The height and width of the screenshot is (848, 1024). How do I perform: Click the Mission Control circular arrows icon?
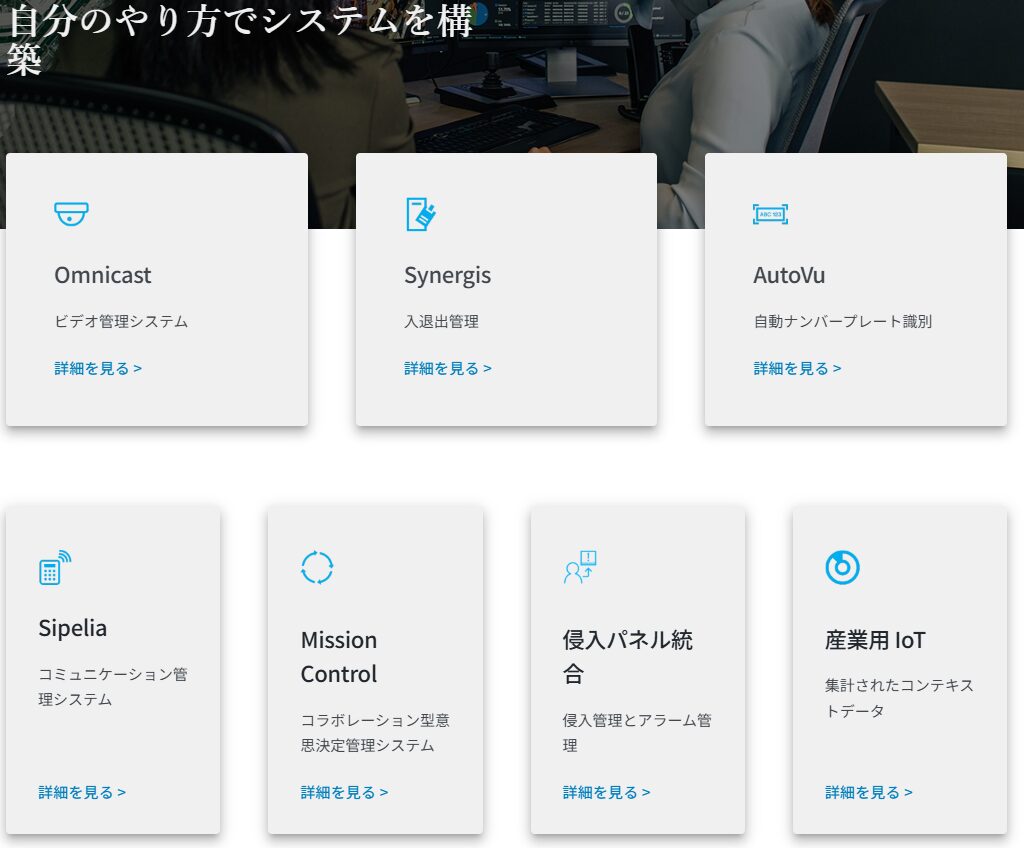(x=317, y=567)
